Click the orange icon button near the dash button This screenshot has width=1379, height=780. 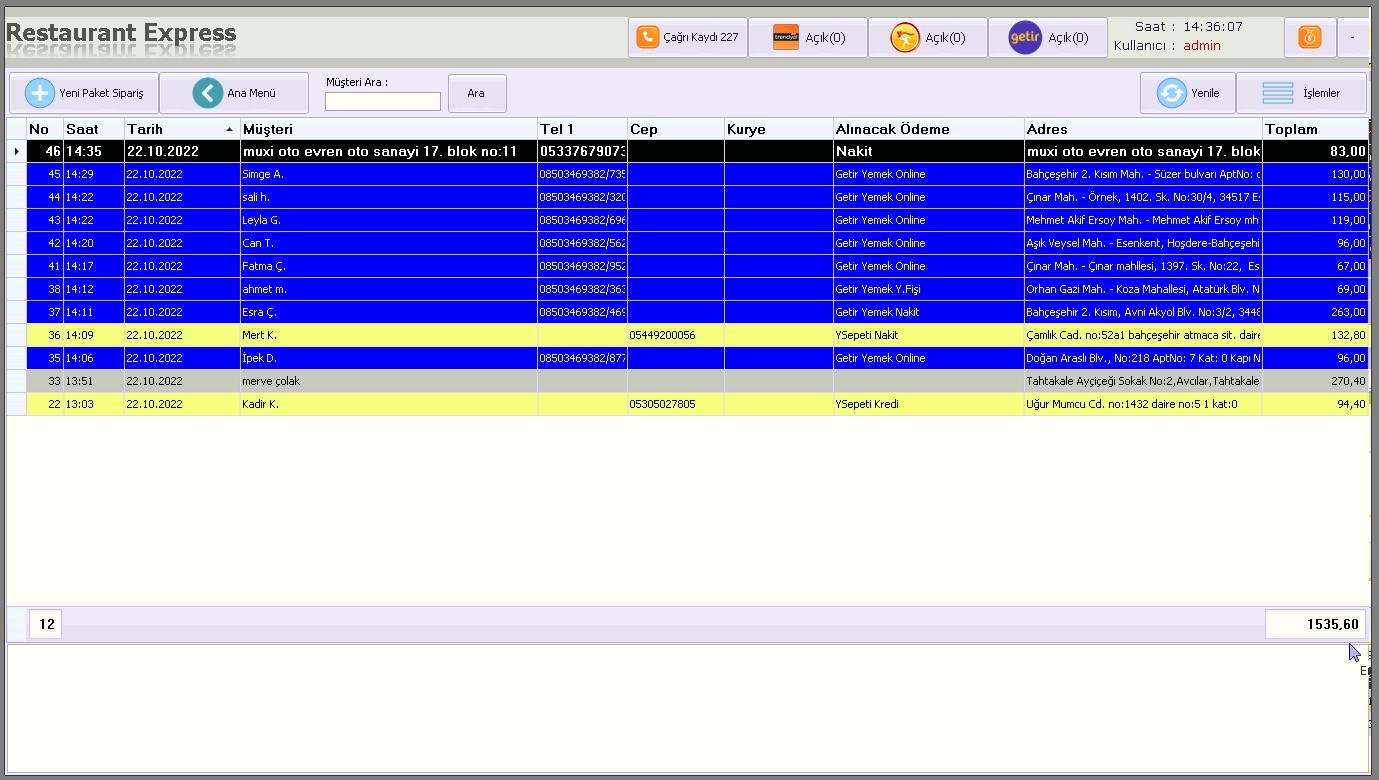point(1309,38)
